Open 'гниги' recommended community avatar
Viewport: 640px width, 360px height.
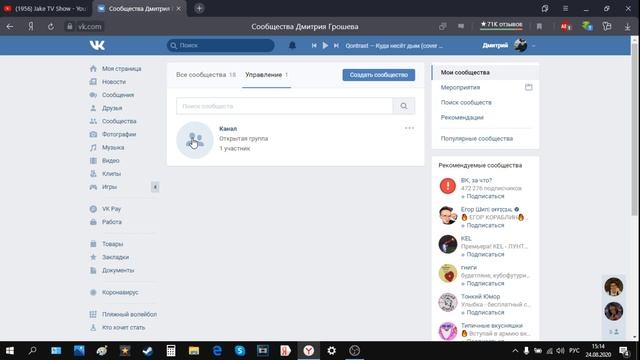(447, 273)
